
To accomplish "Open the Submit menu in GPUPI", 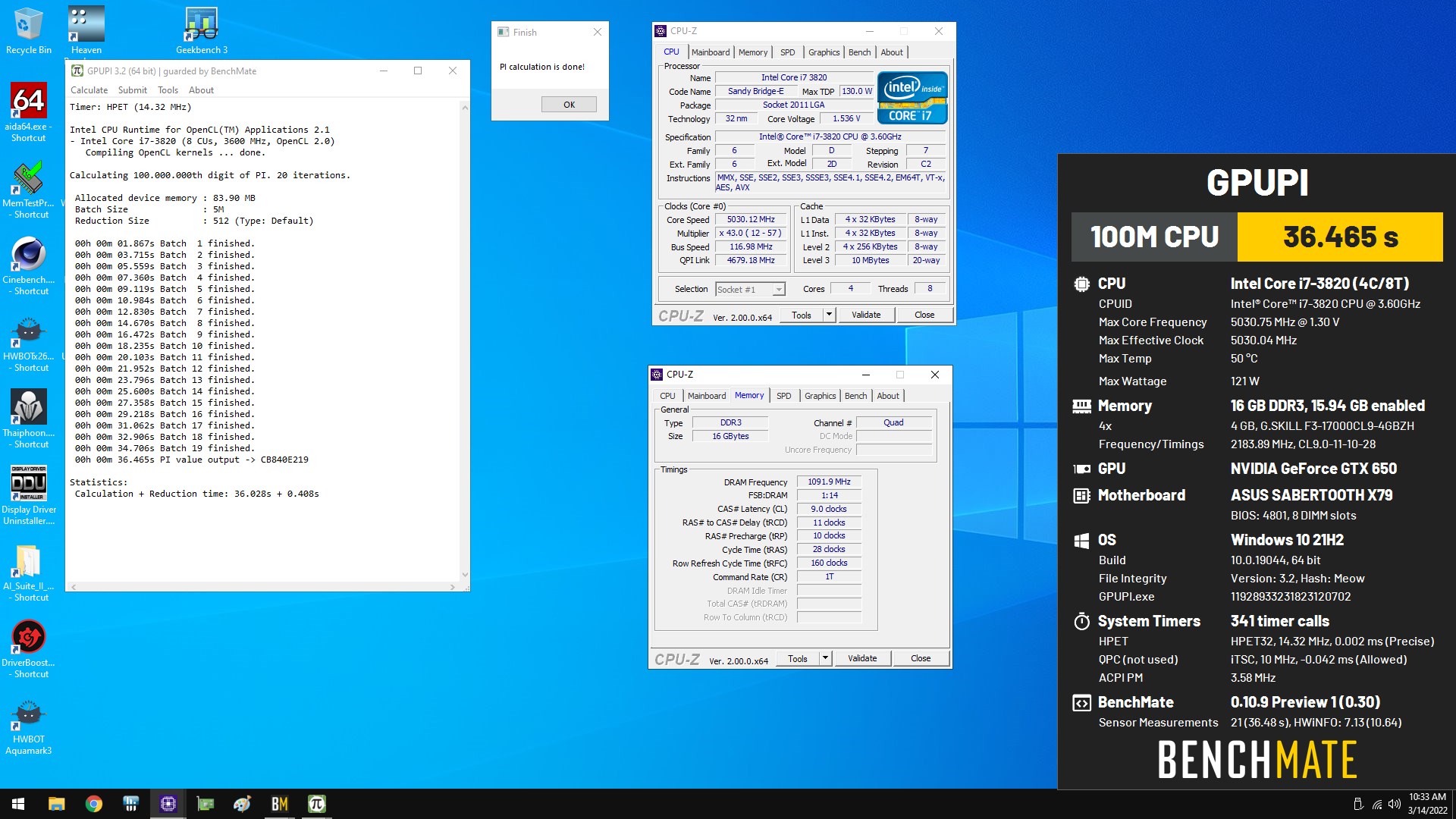I will [133, 89].
